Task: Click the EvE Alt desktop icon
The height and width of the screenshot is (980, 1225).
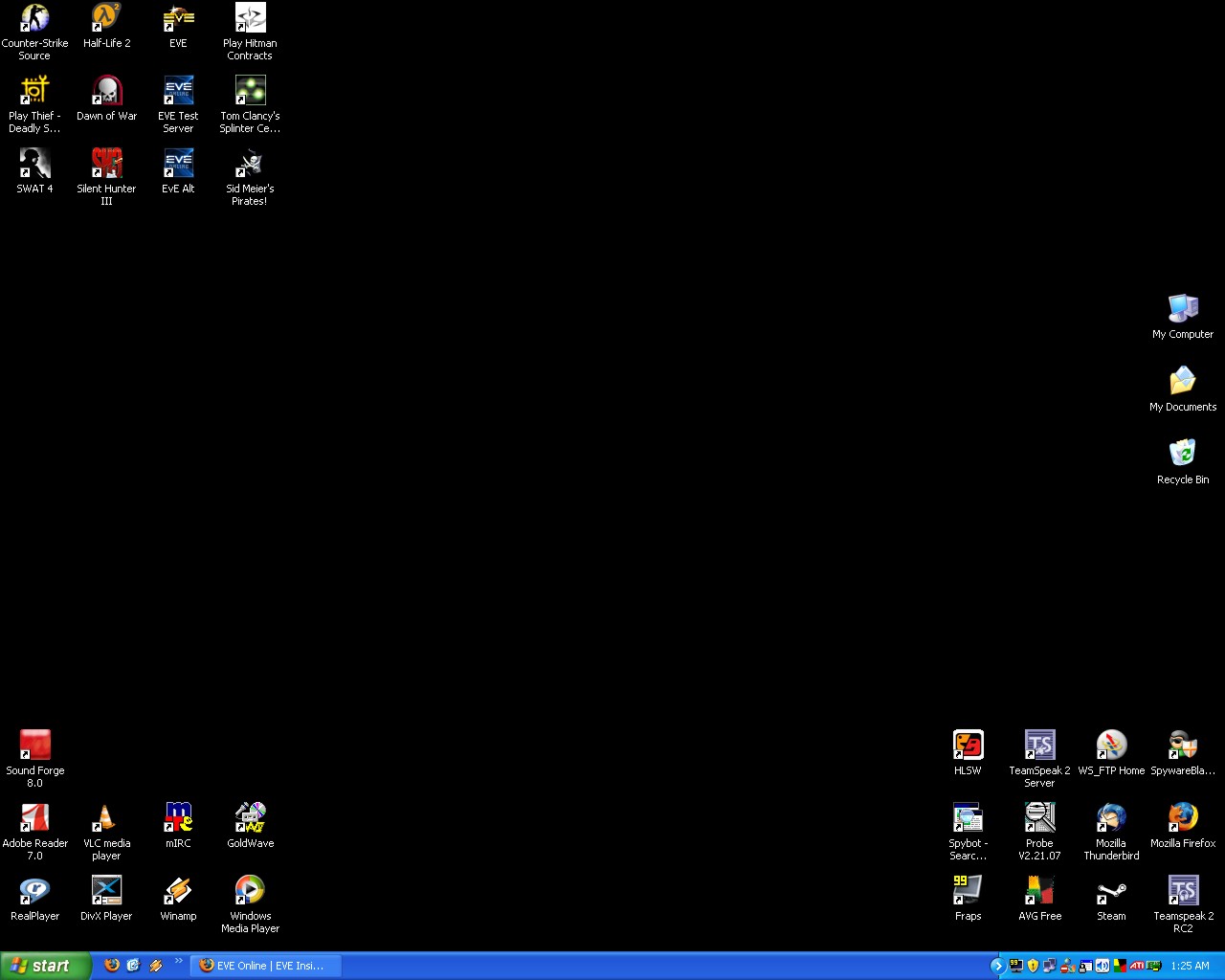Action: (x=178, y=171)
